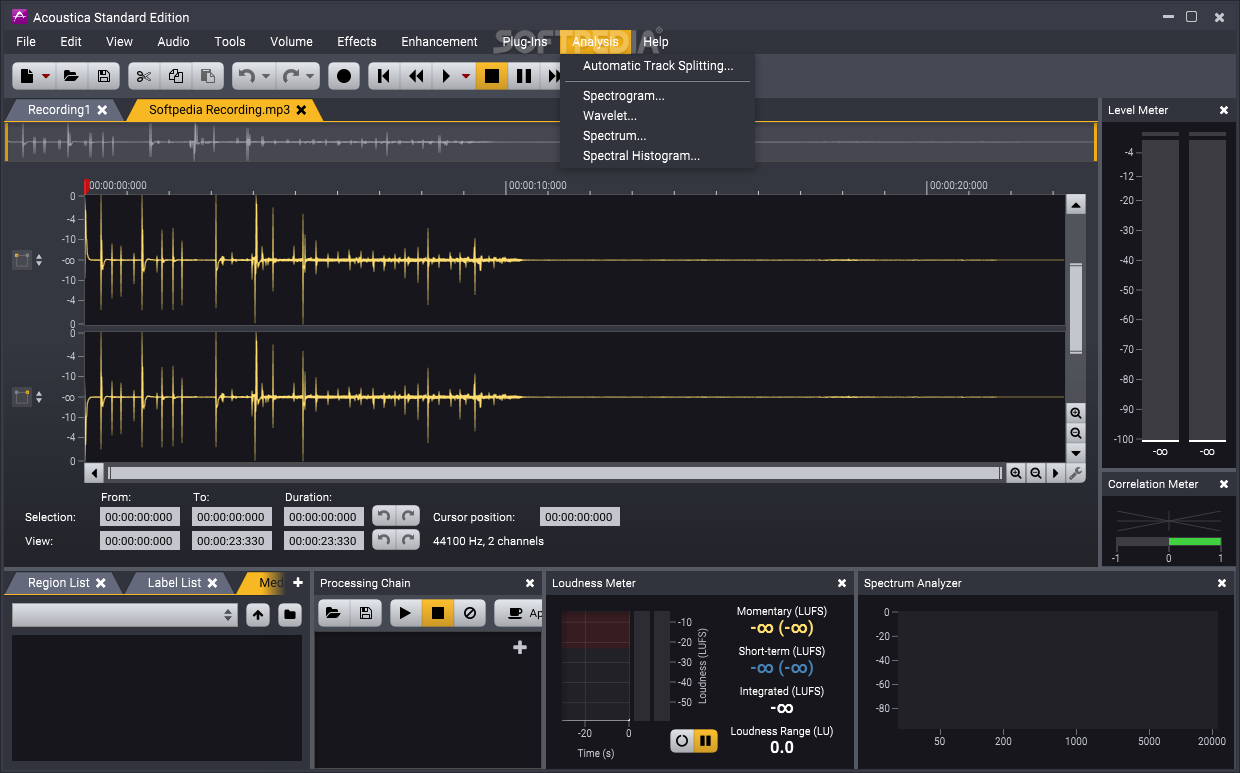
Task: Click the Selection From time field
Action: (x=140, y=517)
